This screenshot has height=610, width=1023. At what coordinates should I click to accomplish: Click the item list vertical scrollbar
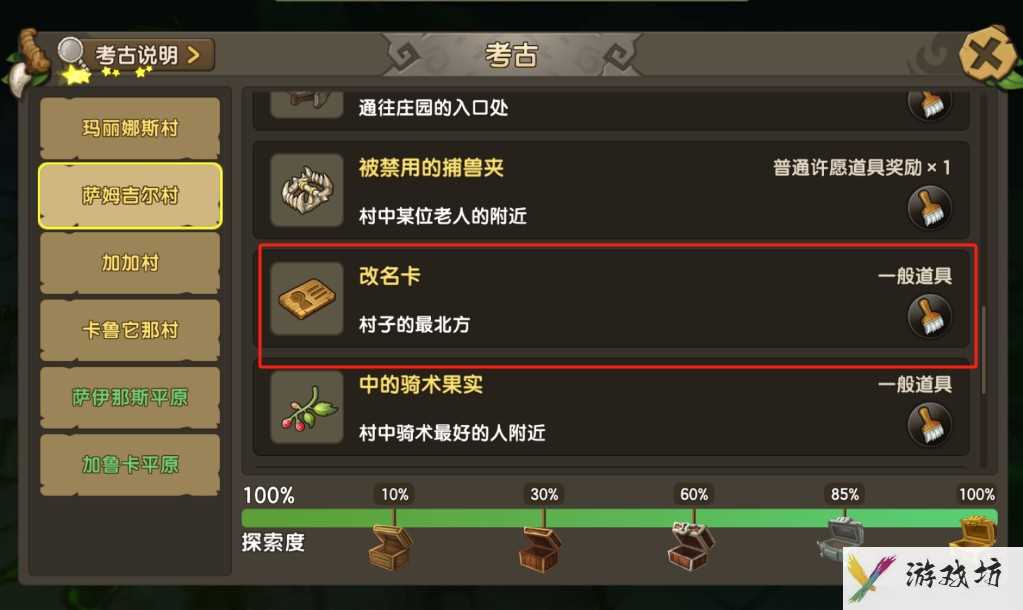[x=983, y=349]
